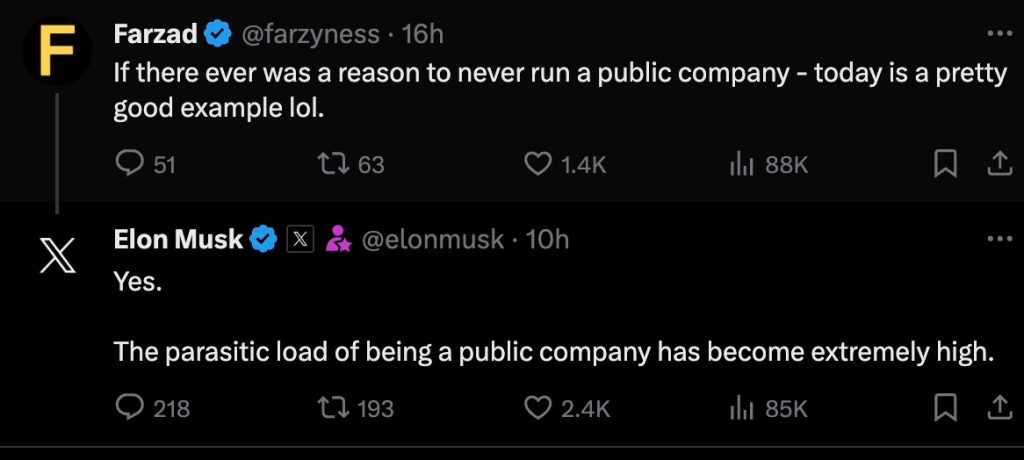Click the X affiliation badge beside Elon Musk
Viewport: 1024px width, 460px height.
(301, 240)
